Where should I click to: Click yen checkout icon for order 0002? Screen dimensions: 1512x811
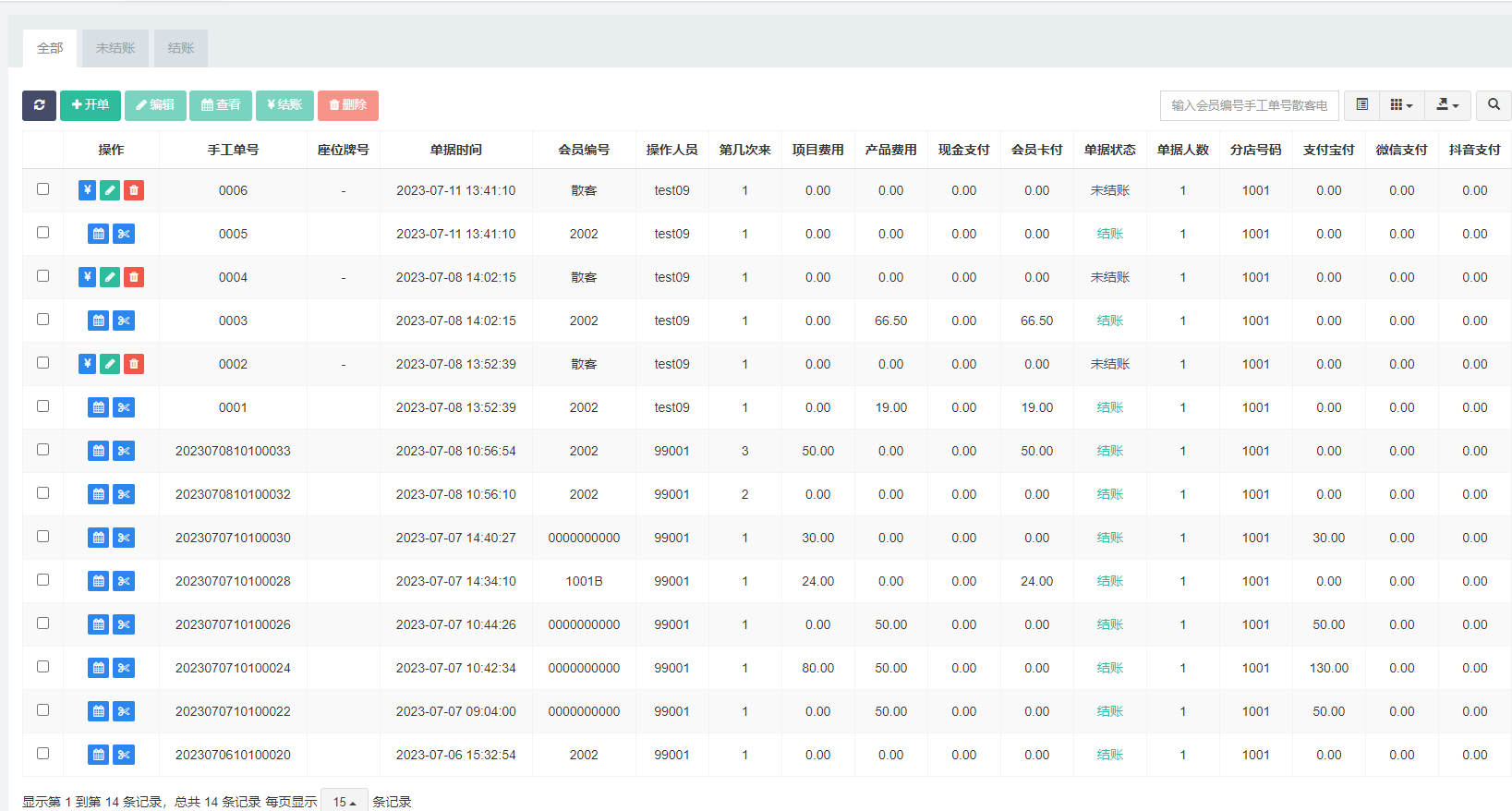(87, 364)
